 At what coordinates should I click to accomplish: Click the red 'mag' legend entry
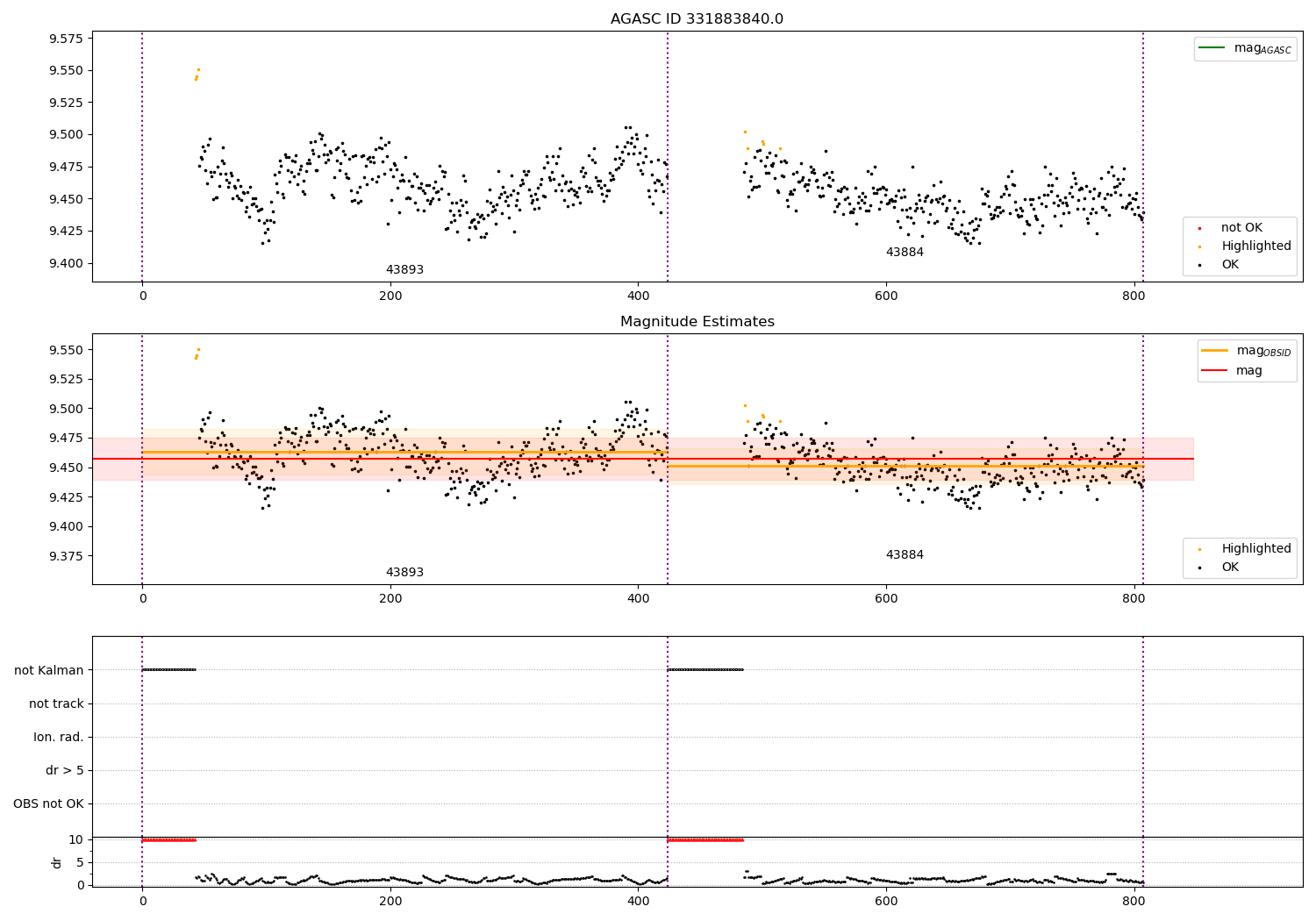pyautogui.click(x=1231, y=371)
